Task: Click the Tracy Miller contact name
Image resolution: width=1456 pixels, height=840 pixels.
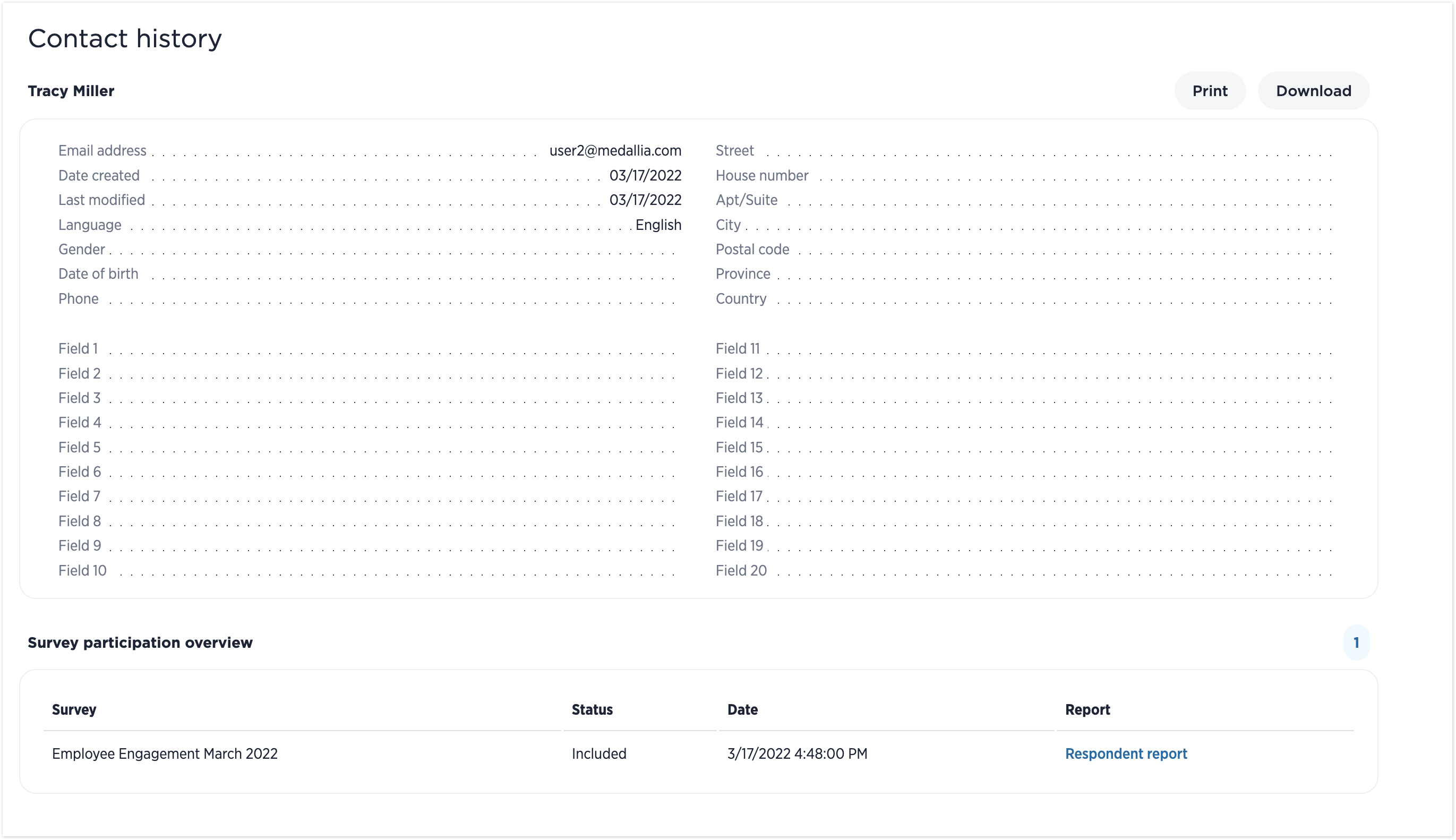Action: (71, 91)
